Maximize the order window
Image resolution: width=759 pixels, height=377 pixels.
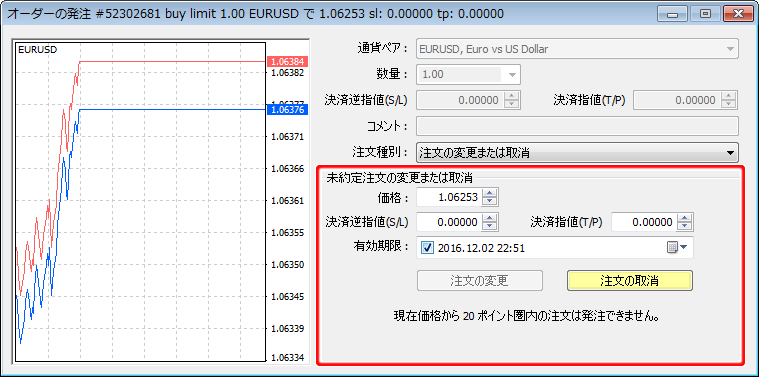(x=705, y=14)
